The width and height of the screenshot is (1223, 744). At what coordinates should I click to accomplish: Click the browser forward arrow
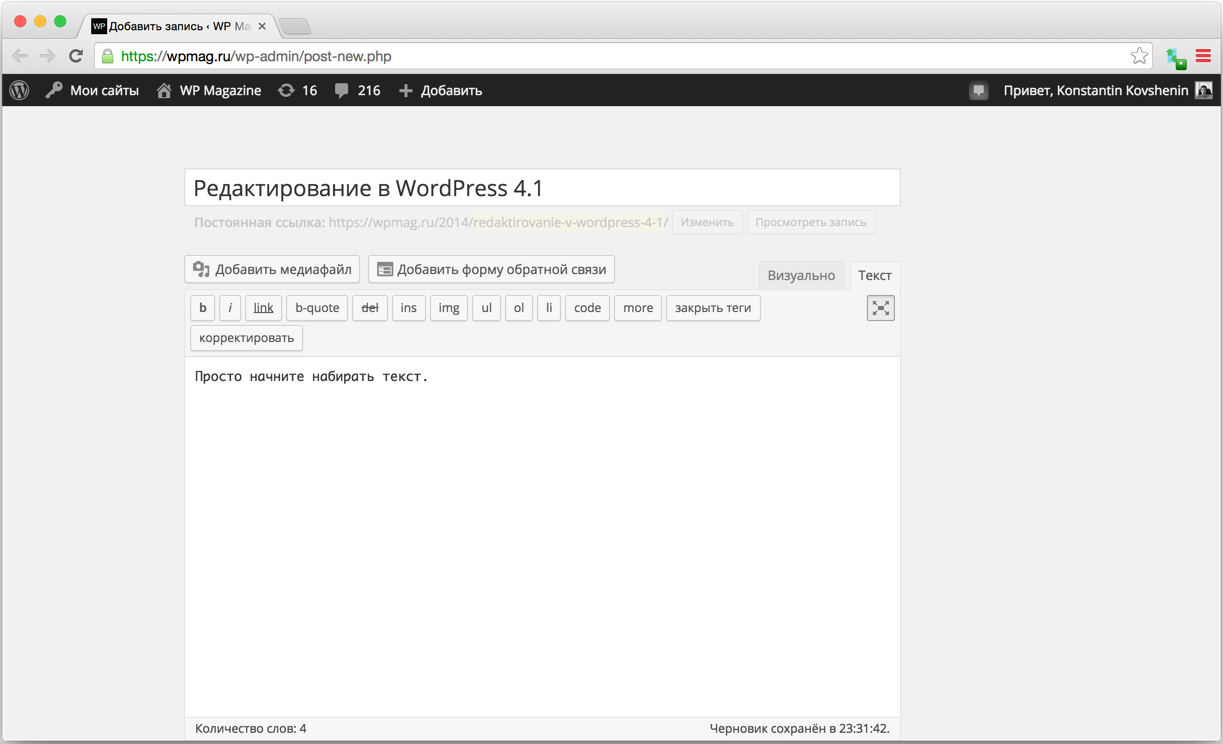pyautogui.click(x=47, y=56)
